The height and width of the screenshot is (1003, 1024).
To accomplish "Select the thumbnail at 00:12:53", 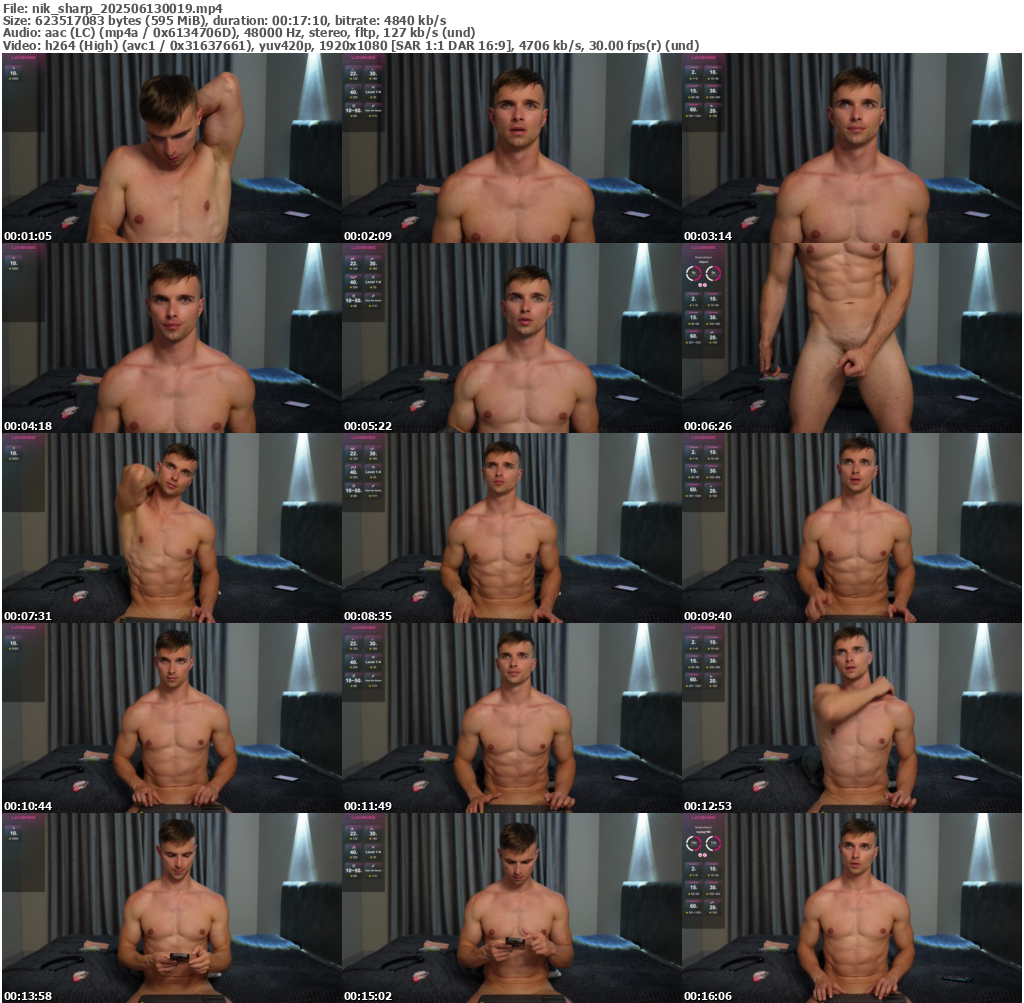I will pyautogui.click(x=851, y=718).
